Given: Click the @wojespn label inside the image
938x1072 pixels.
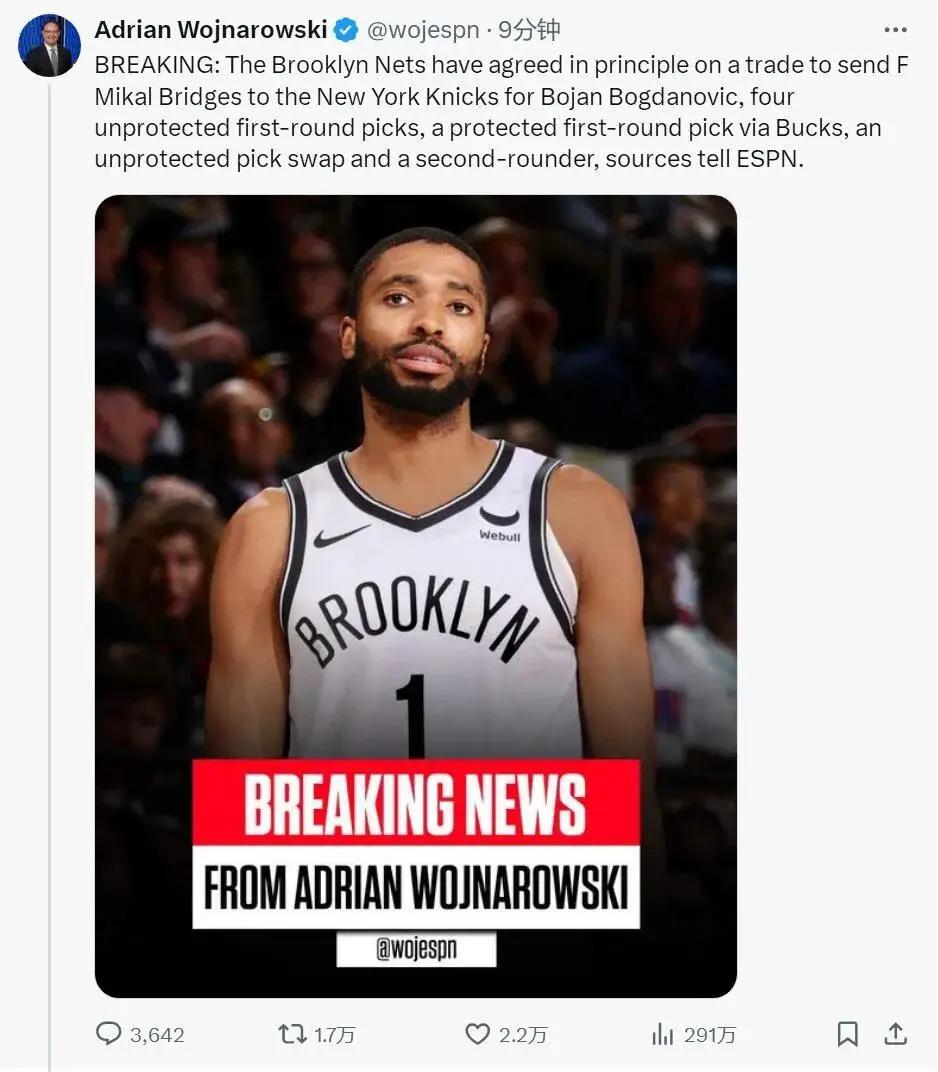Looking at the screenshot, I should 416,948.
